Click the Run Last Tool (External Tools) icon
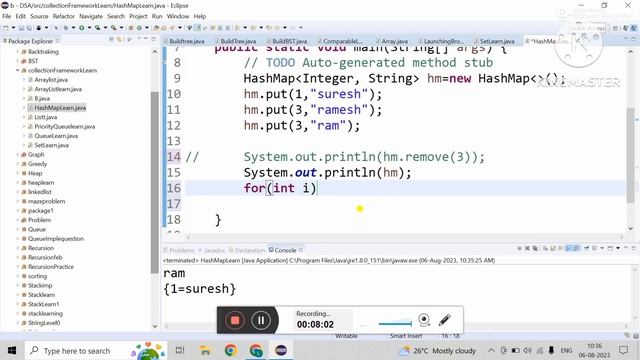The width and height of the screenshot is (640, 360). 113,28
